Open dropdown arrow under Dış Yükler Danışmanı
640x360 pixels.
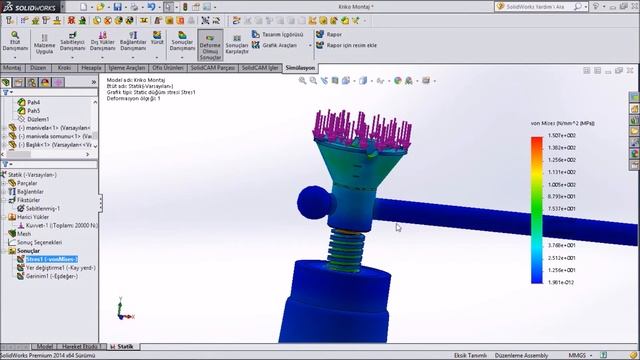[x=102, y=58]
